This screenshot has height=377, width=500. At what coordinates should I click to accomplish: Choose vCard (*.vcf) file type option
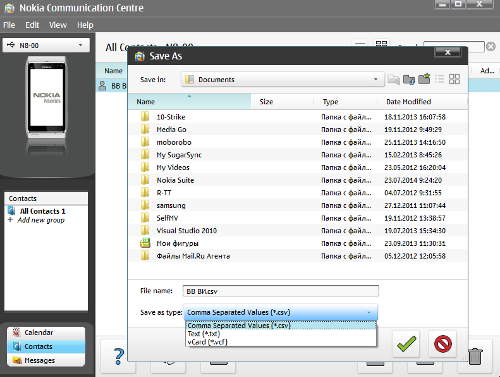[207, 342]
